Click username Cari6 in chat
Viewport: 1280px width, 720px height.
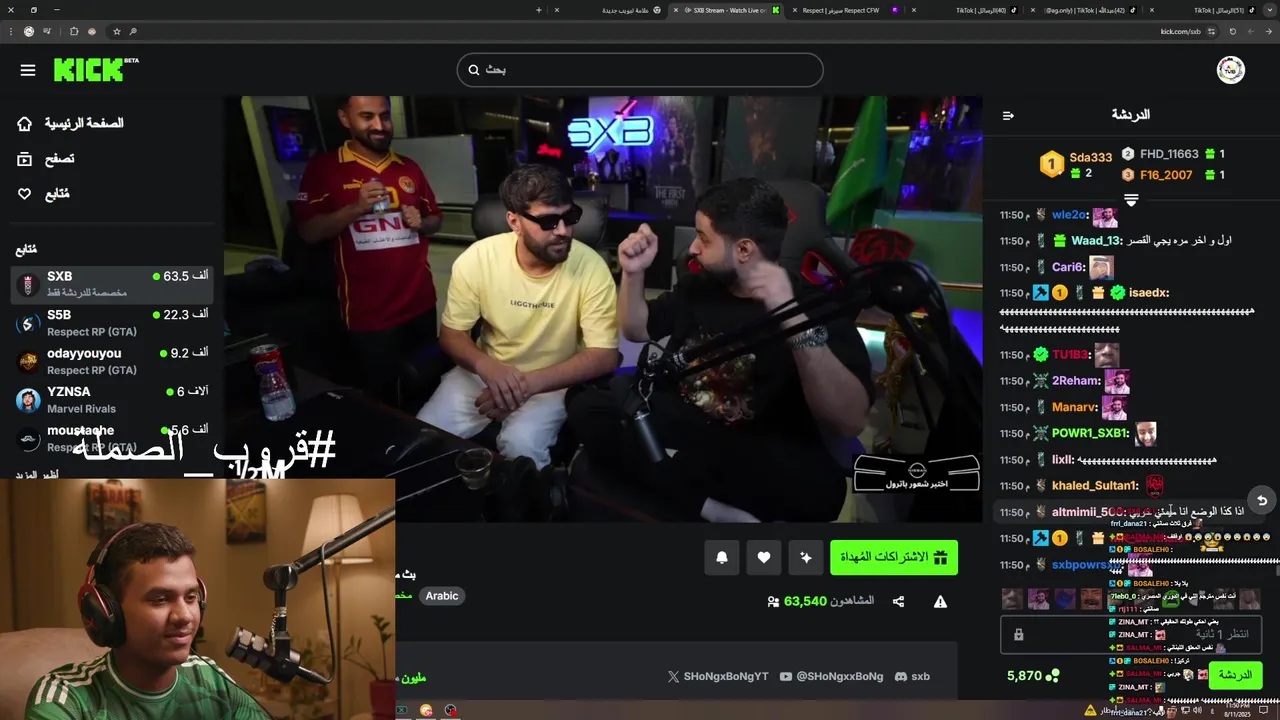click(1068, 267)
